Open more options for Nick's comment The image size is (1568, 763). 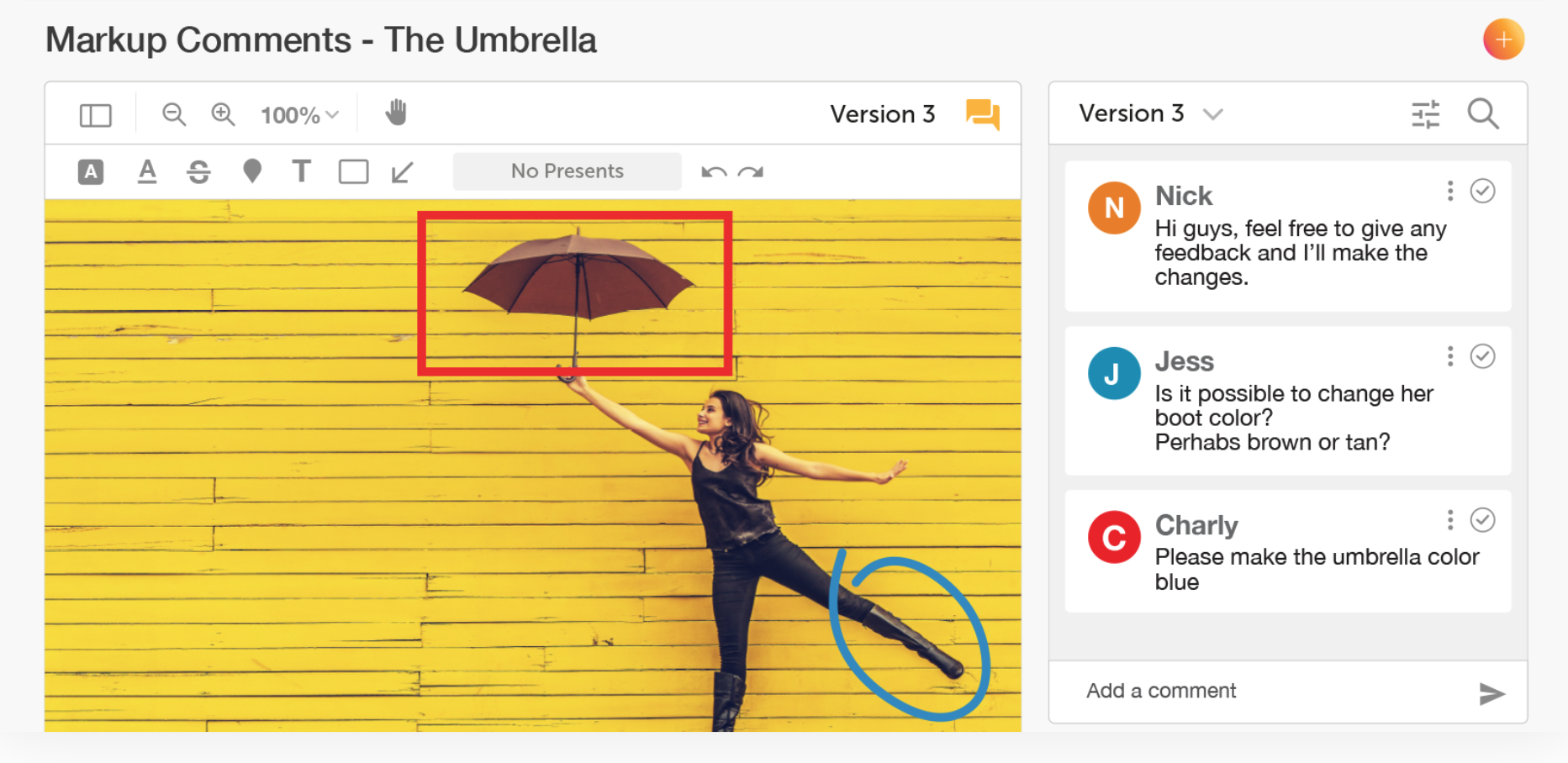click(x=1450, y=191)
